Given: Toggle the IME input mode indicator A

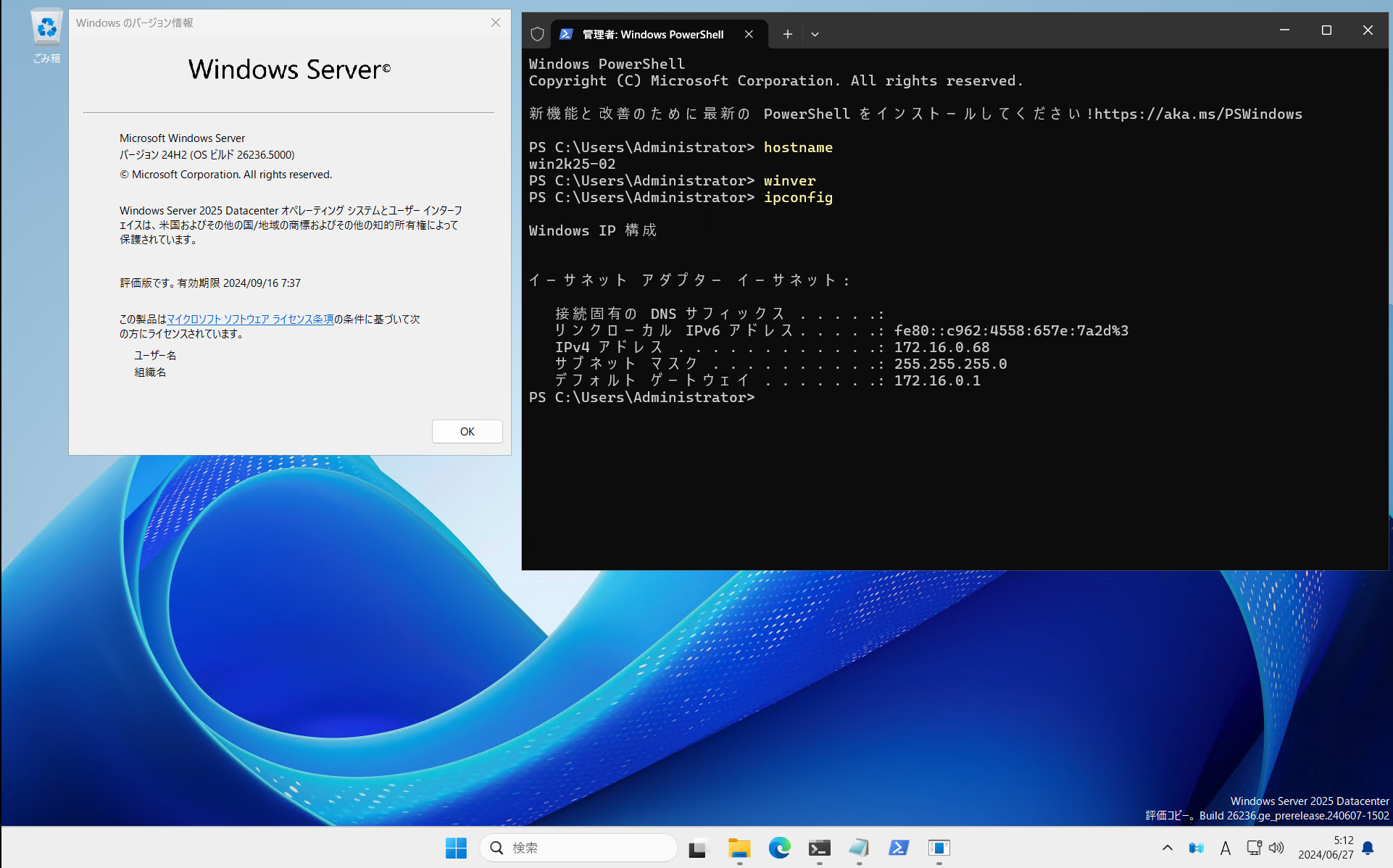Looking at the screenshot, I should [1225, 848].
